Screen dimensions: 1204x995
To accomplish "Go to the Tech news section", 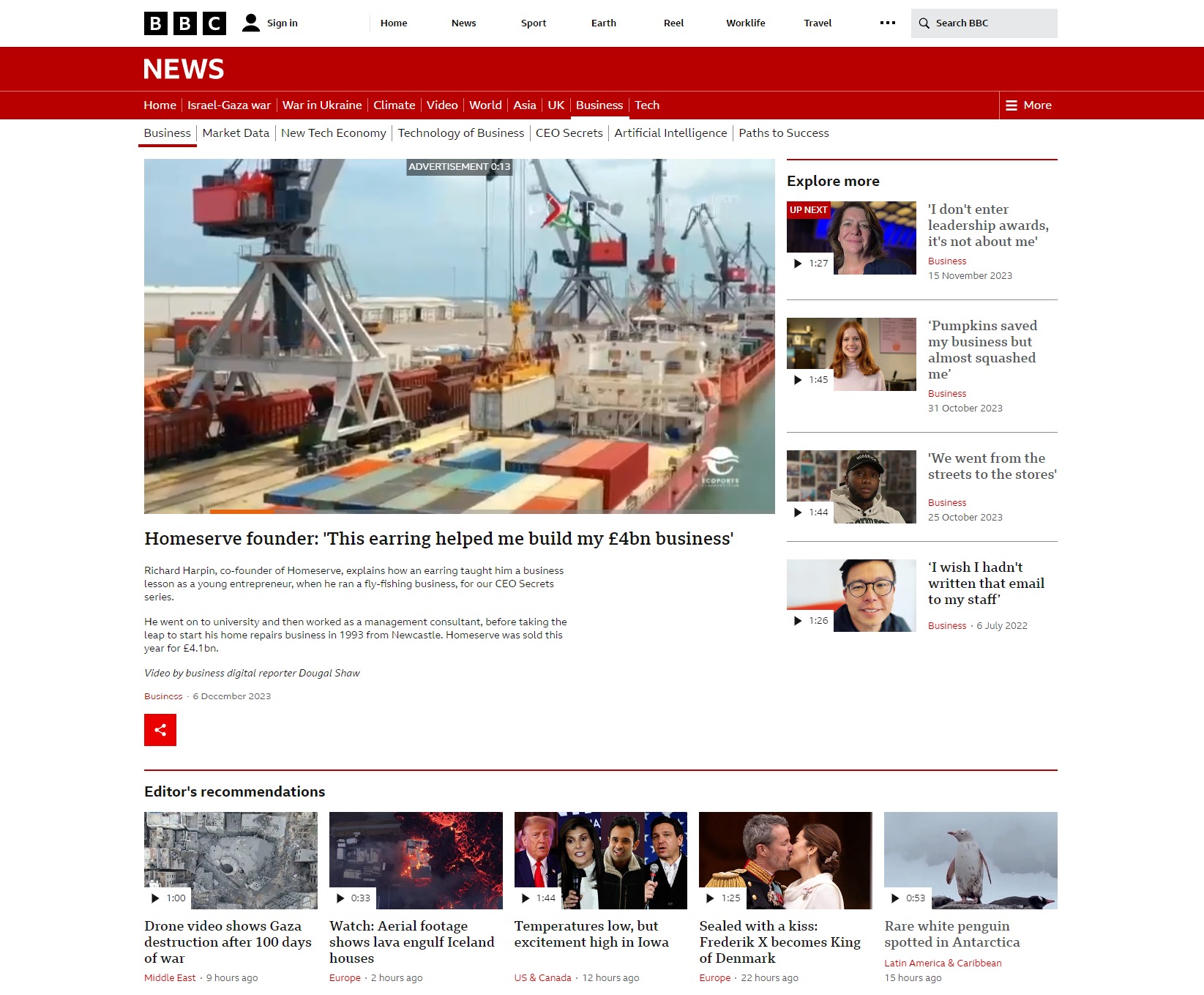I will (x=646, y=105).
